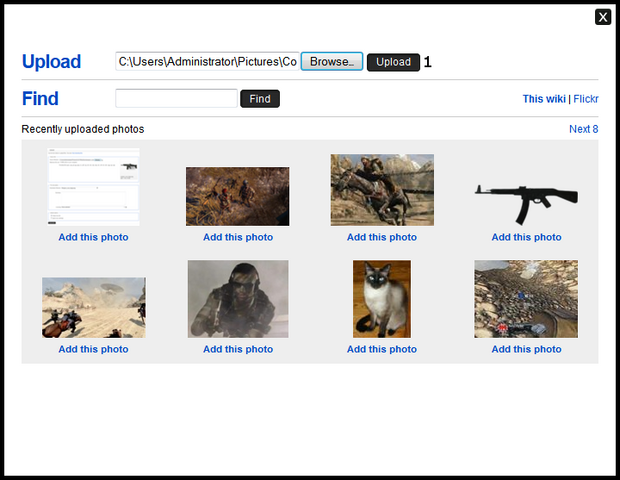Screen dimensions: 620x480
Task: Add this photo under soldiers in grass
Action: tap(238, 237)
